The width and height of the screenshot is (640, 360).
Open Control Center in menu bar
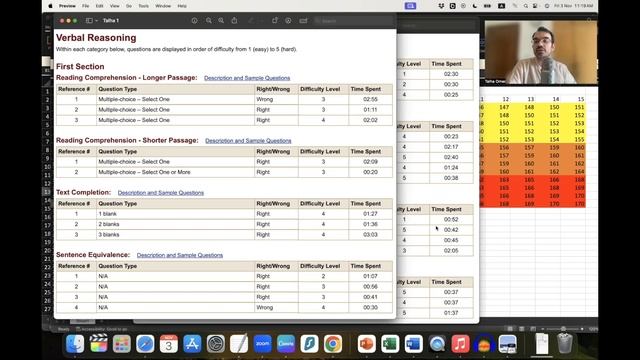click(535, 6)
